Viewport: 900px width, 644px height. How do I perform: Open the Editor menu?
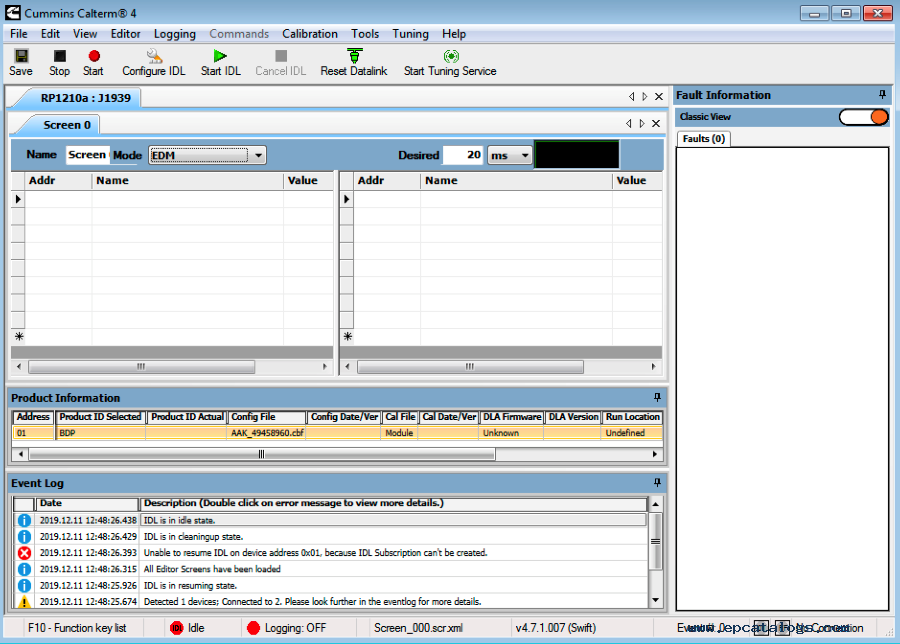coord(126,34)
